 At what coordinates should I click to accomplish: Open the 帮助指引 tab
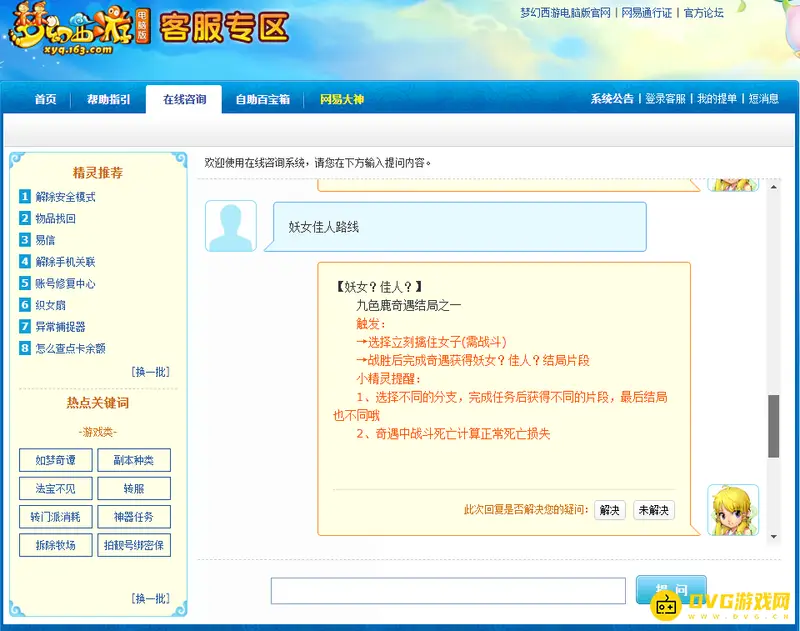point(109,99)
